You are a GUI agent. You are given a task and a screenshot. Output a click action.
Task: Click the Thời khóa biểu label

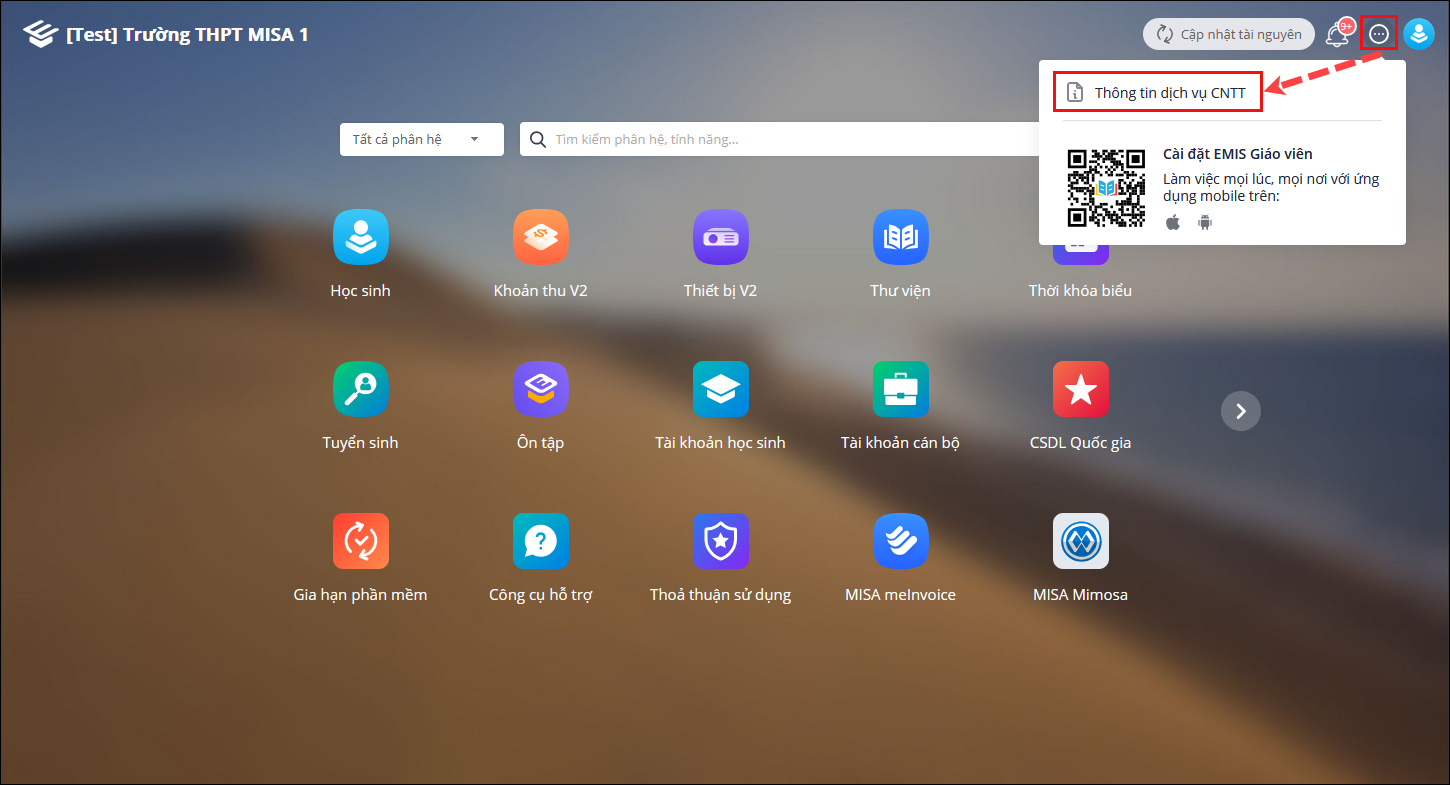click(1080, 291)
